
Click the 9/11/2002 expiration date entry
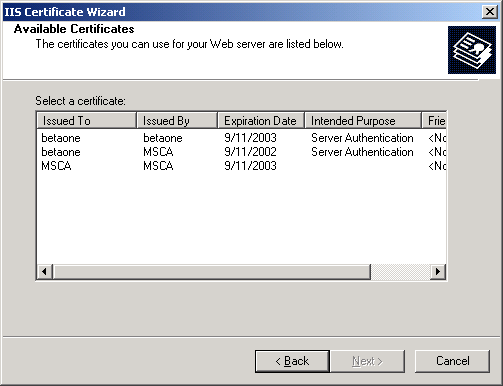click(250, 152)
